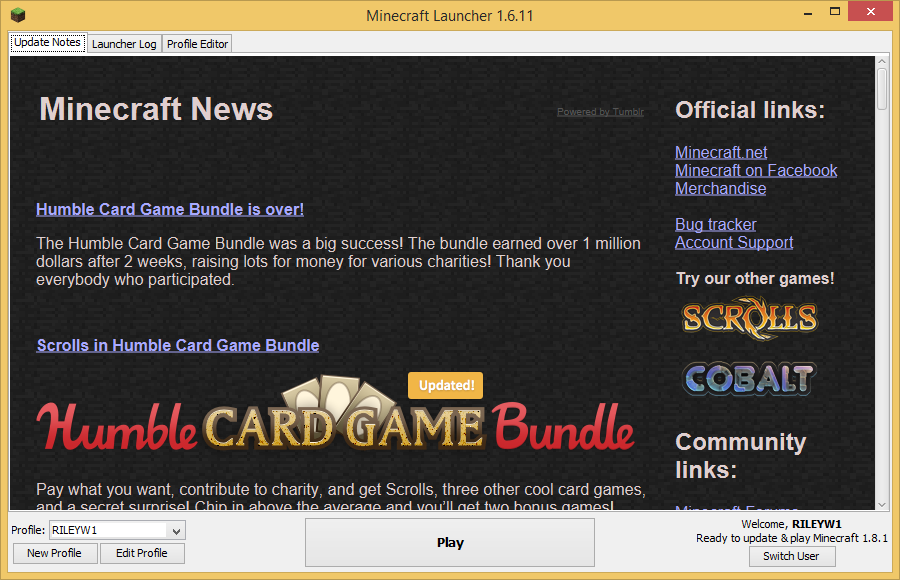The image size is (900, 580).
Task: Open the Cobalt game logo
Action: pyautogui.click(x=750, y=378)
